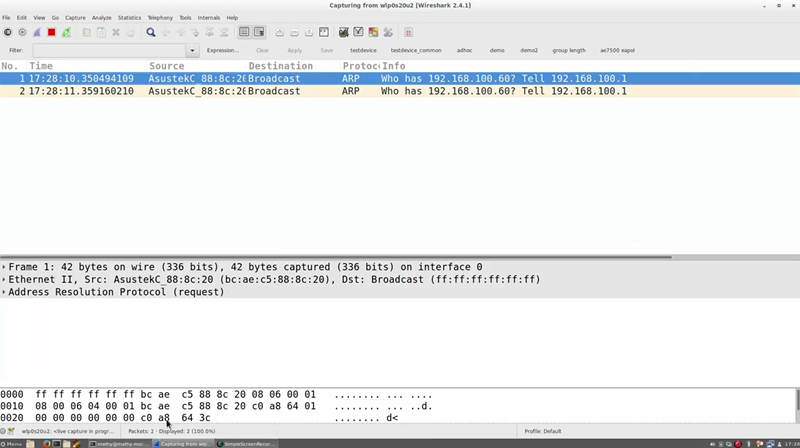
Task: Sort by Destination column header
Action: tap(293, 66)
